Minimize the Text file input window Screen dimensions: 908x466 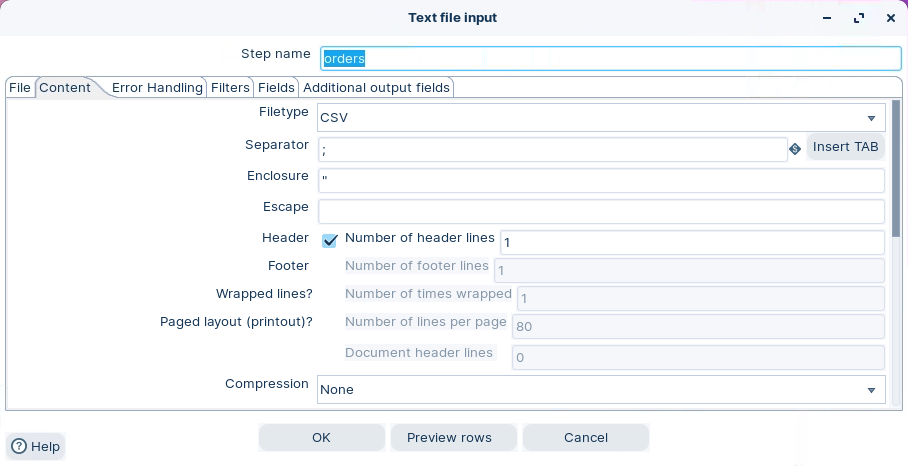tap(827, 18)
